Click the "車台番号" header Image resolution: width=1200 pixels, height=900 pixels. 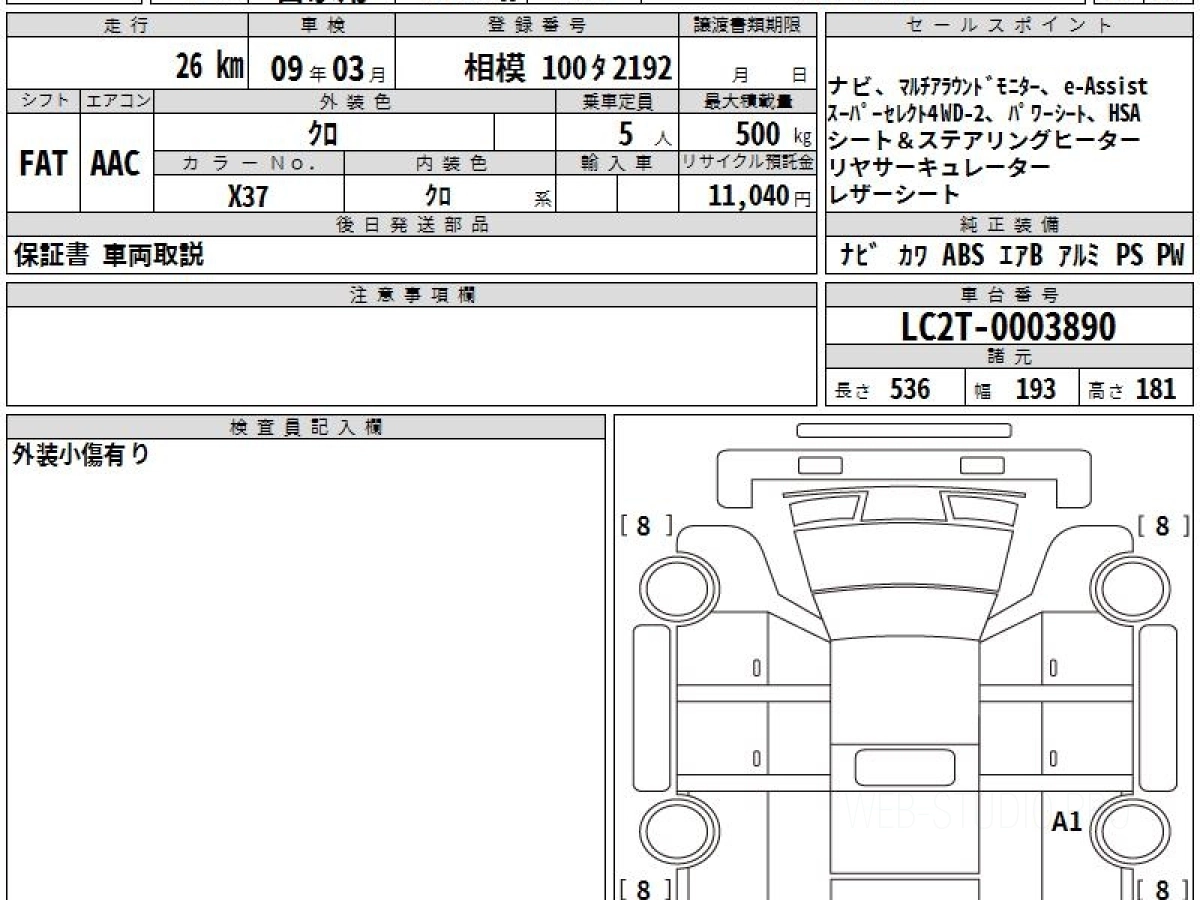tap(1009, 294)
